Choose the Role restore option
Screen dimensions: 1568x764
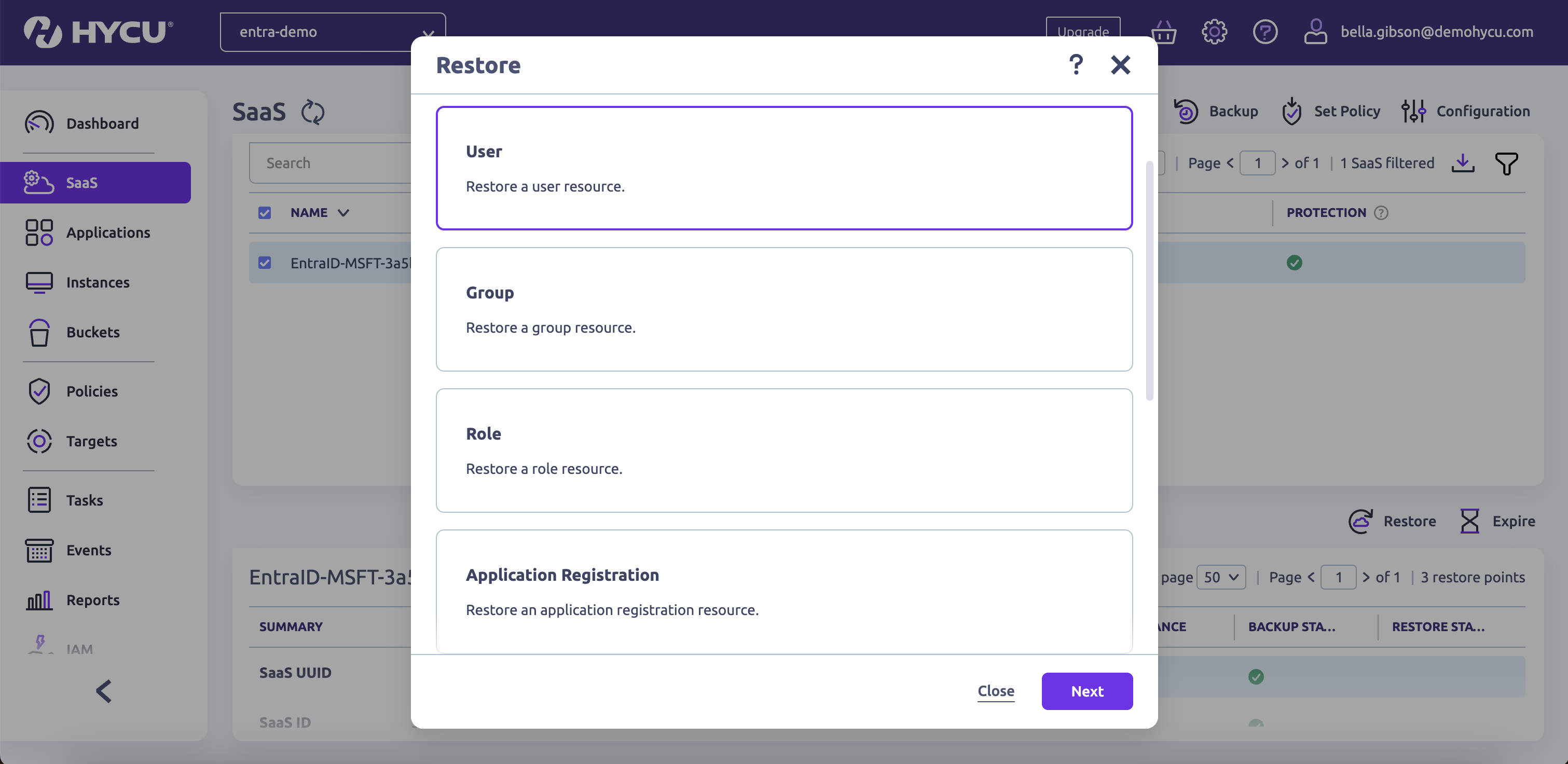[x=783, y=451]
